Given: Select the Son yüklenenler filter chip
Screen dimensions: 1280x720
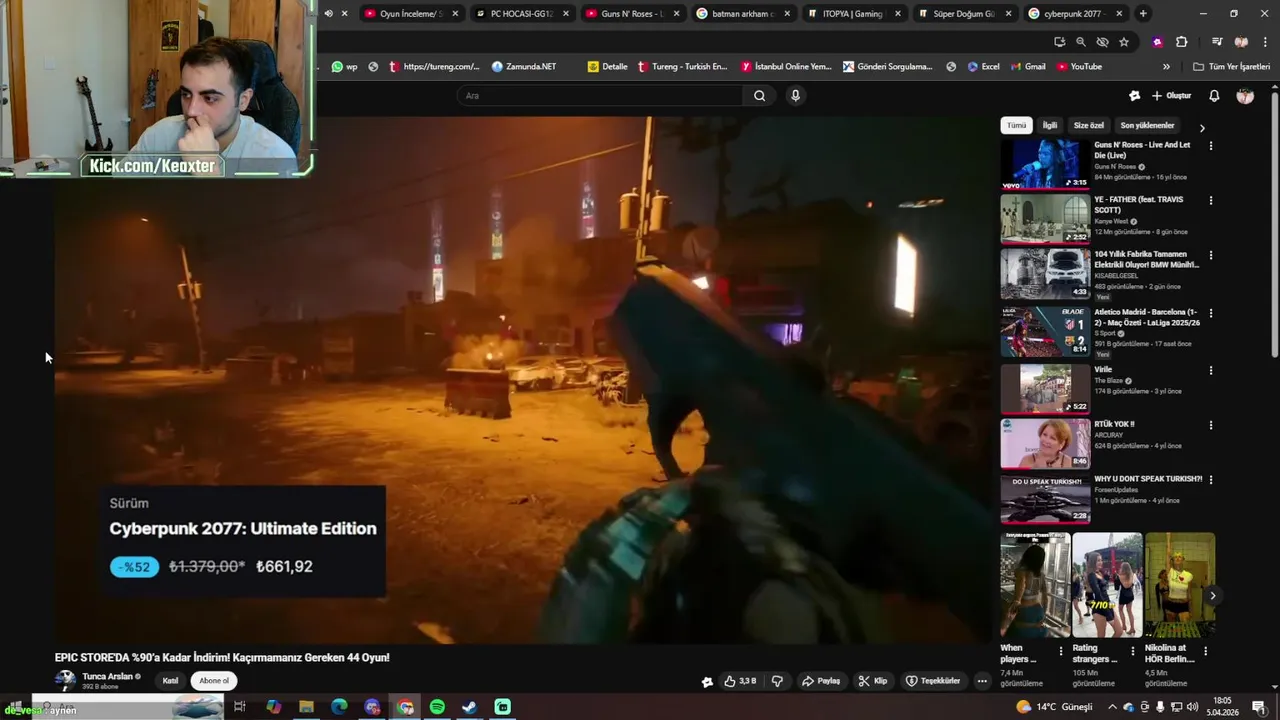Looking at the screenshot, I should click(x=1147, y=126).
